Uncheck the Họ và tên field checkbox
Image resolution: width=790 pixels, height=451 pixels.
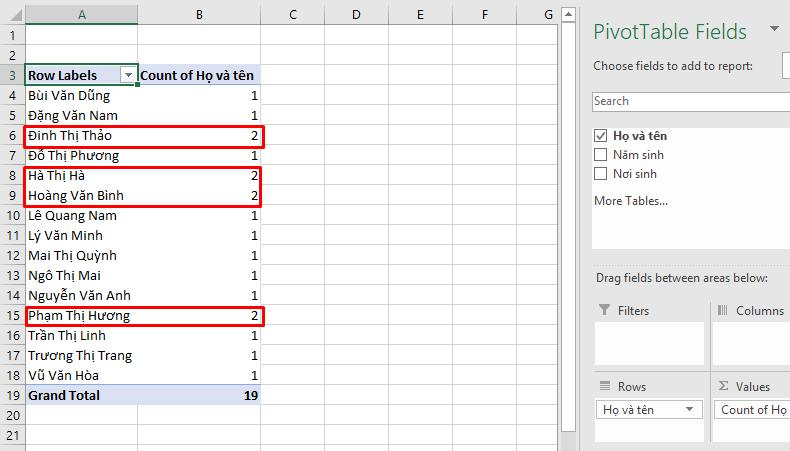coord(600,136)
